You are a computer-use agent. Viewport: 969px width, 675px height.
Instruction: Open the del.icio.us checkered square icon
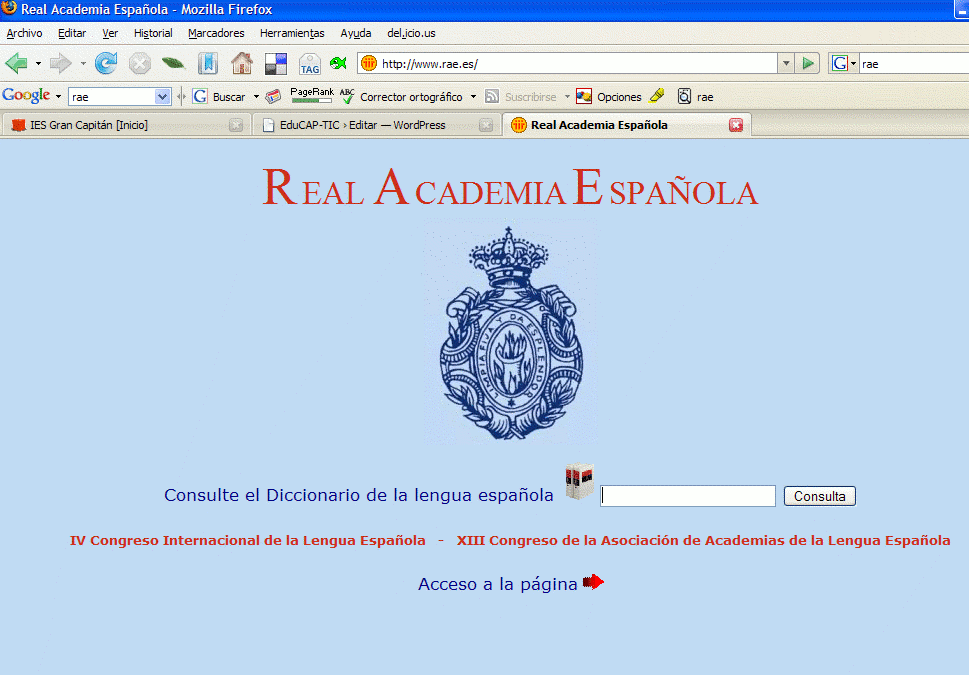coord(276,64)
